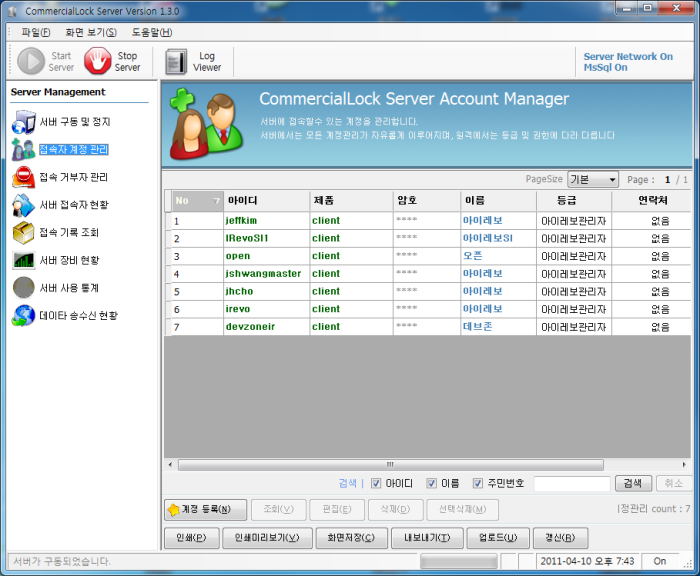Click the search text input field
This screenshot has width=700, height=576.
[x=572, y=484]
